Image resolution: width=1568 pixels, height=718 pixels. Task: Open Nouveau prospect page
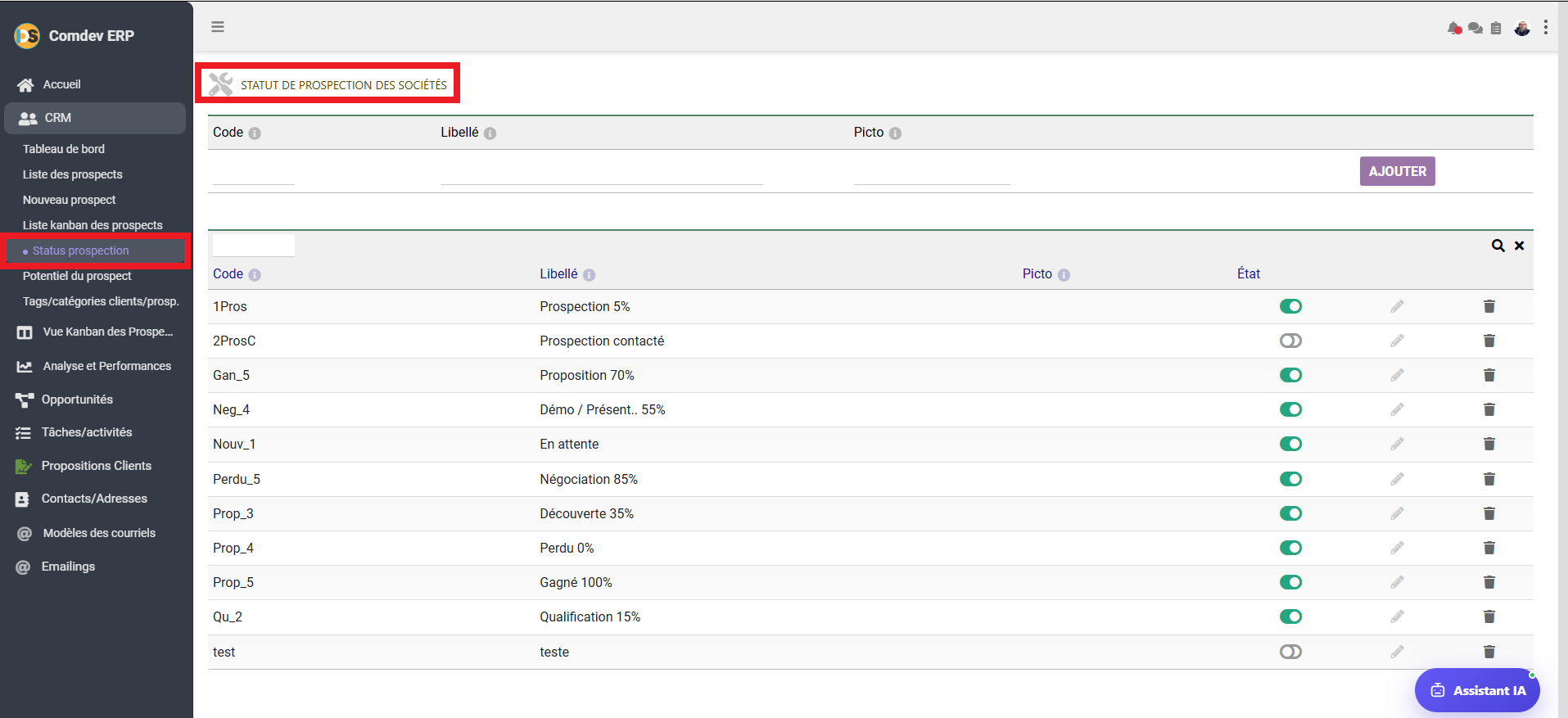click(70, 200)
